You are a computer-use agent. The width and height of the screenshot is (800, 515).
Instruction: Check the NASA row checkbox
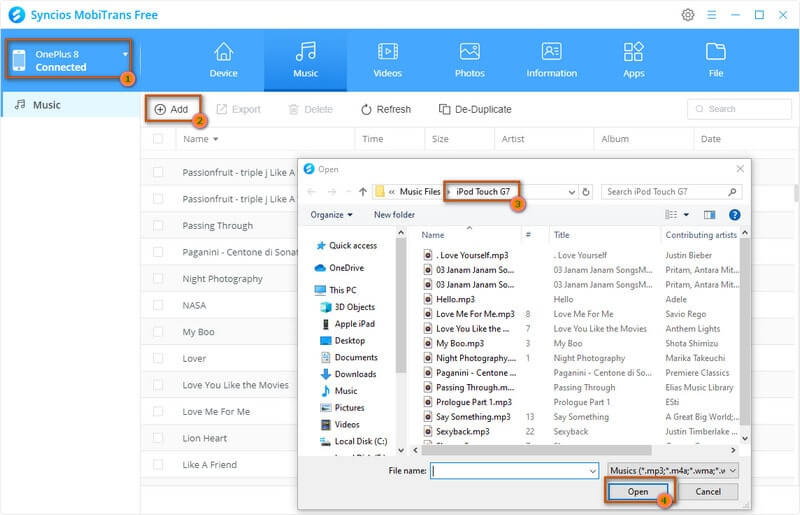coord(158,305)
